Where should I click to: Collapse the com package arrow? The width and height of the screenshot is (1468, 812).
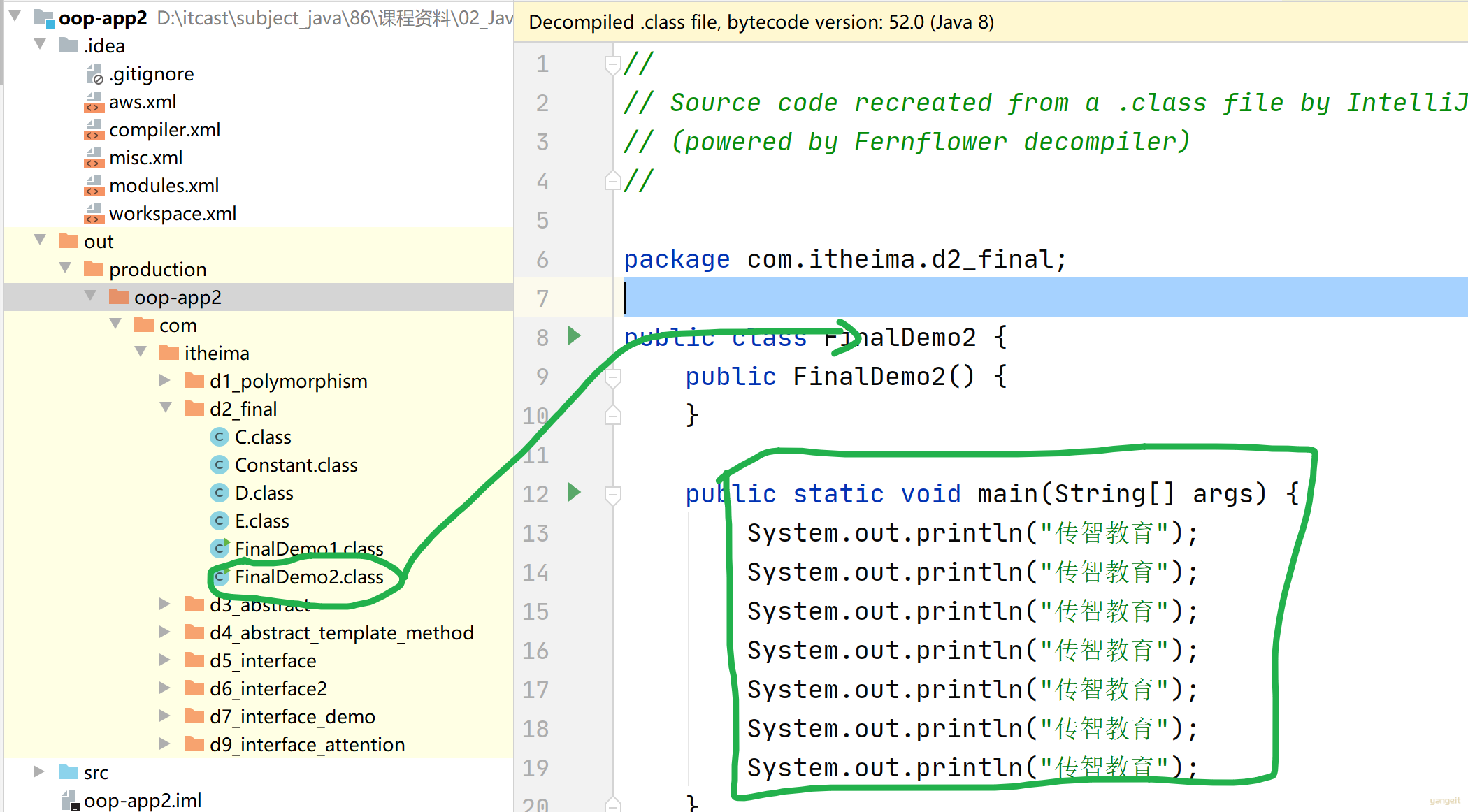[x=115, y=324]
